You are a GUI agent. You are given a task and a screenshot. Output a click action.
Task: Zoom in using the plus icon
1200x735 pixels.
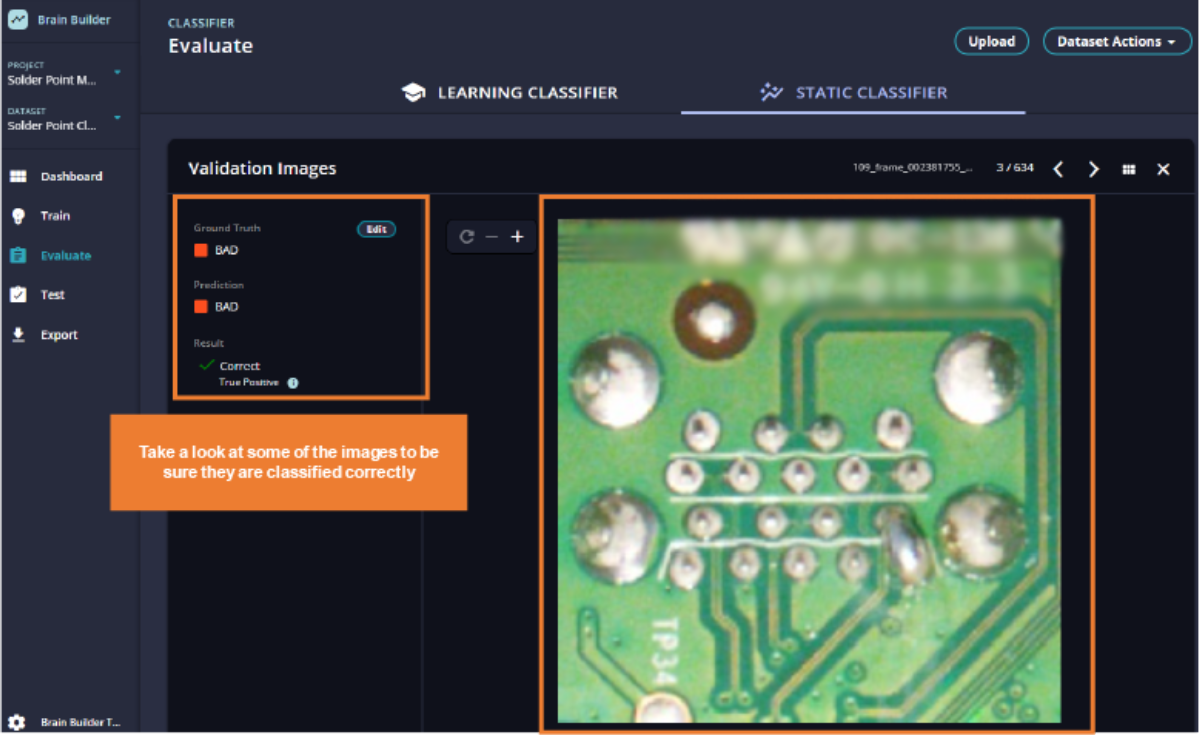pyautogui.click(x=517, y=237)
